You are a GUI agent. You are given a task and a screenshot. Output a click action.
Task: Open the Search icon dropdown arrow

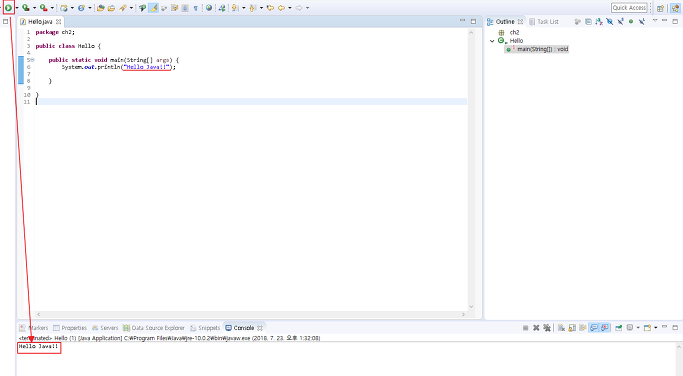click(131, 8)
